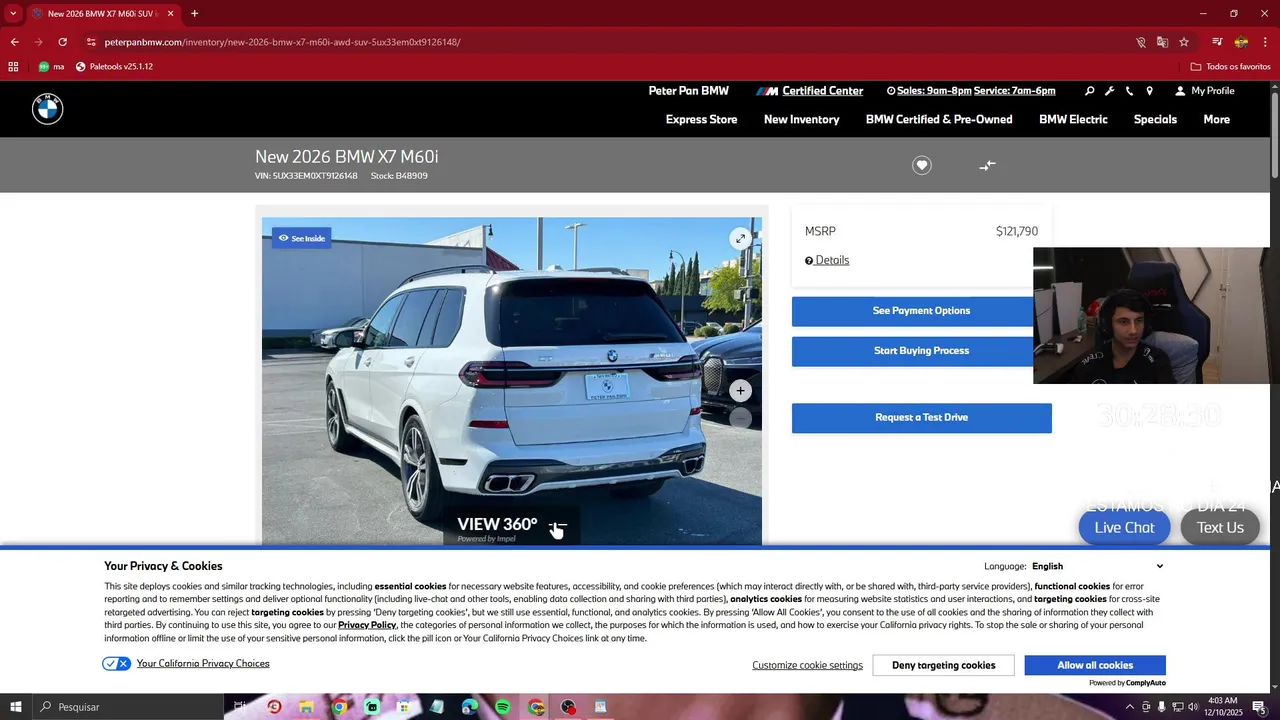This screenshot has width=1280, height=720.
Task: Click Allow all cookies button
Action: click(x=1095, y=665)
